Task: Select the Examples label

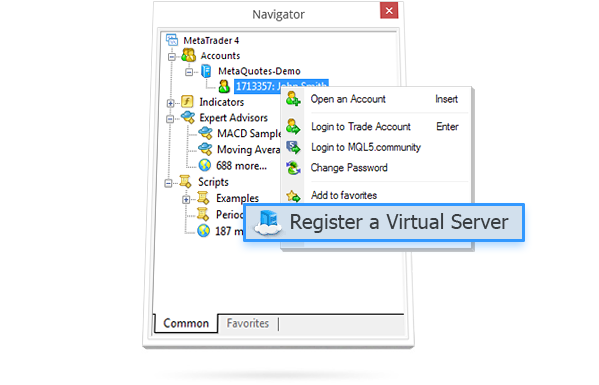Action: click(237, 198)
